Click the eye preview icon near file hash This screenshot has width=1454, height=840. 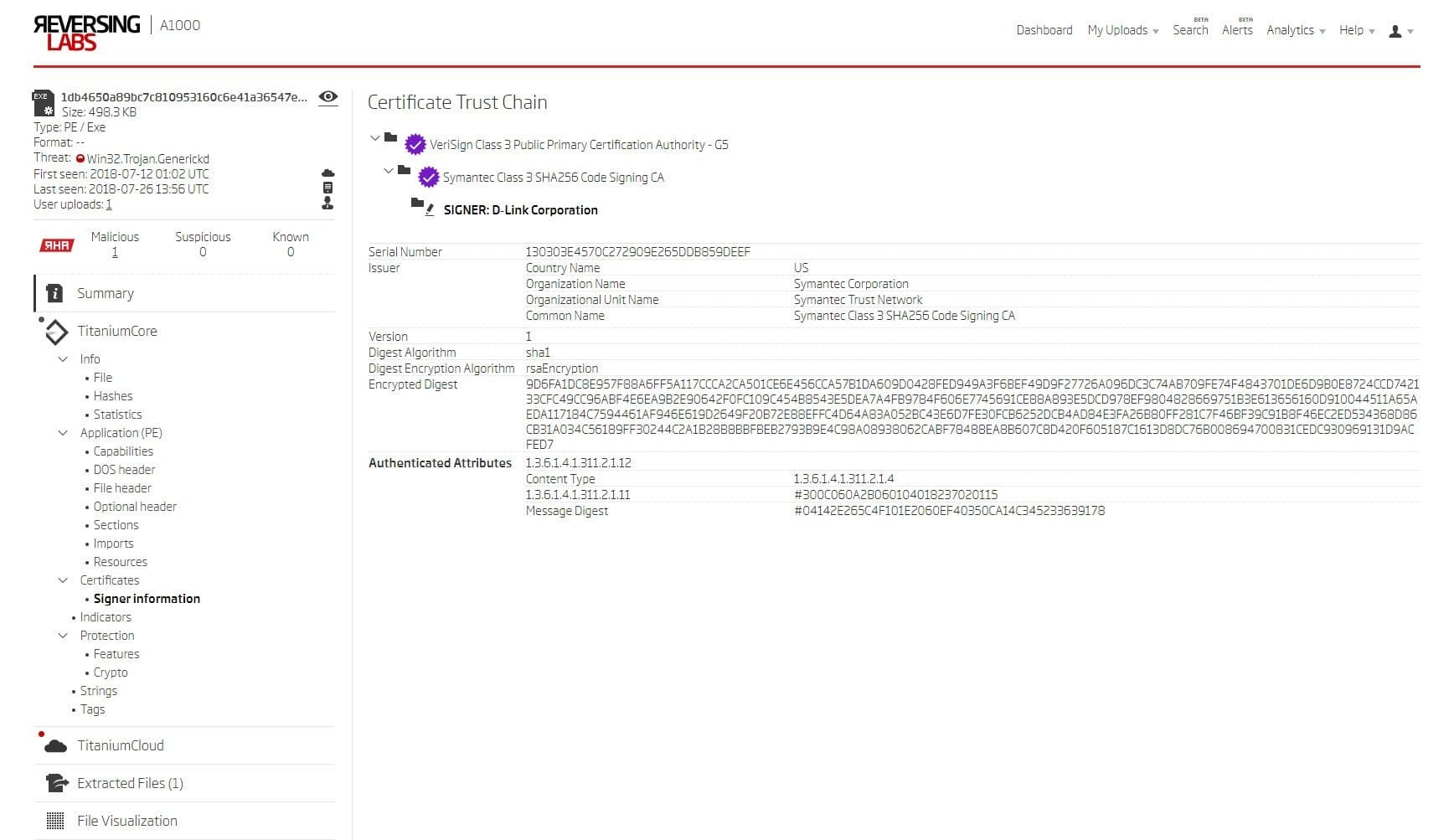[x=327, y=98]
